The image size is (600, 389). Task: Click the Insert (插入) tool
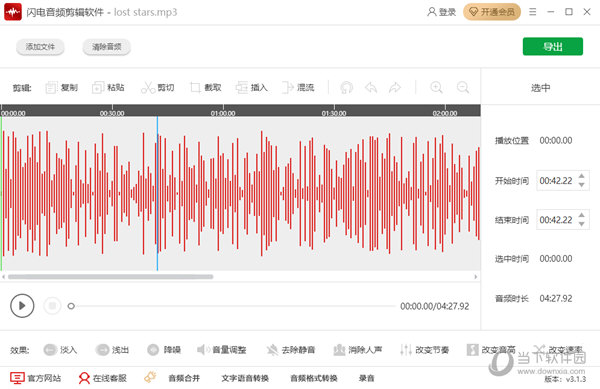click(x=251, y=88)
